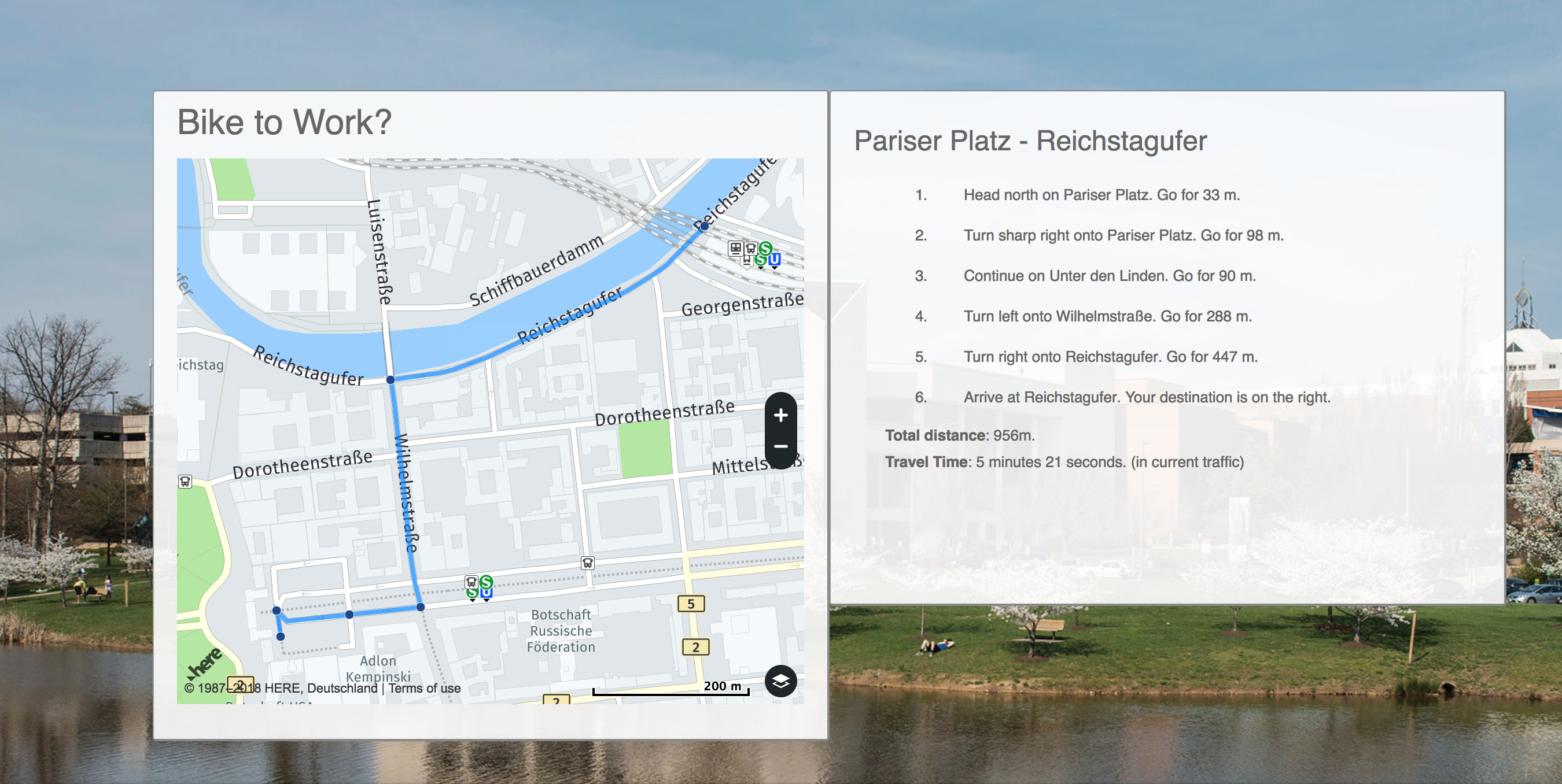Open the map layers chooser button
Viewport: 1562px width, 784px height.
(780, 681)
